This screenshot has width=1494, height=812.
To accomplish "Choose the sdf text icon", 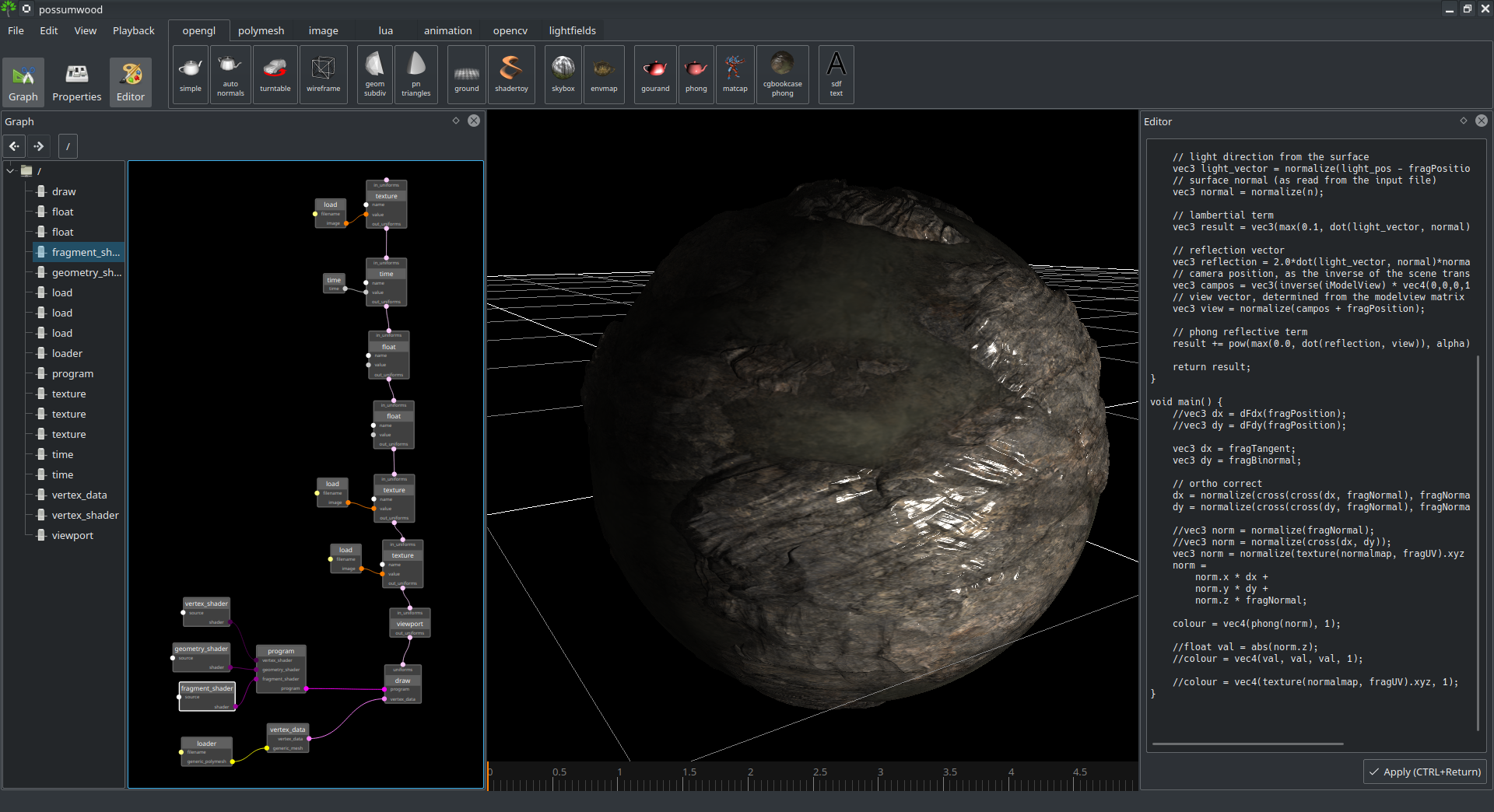I will click(x=836, y=75).
